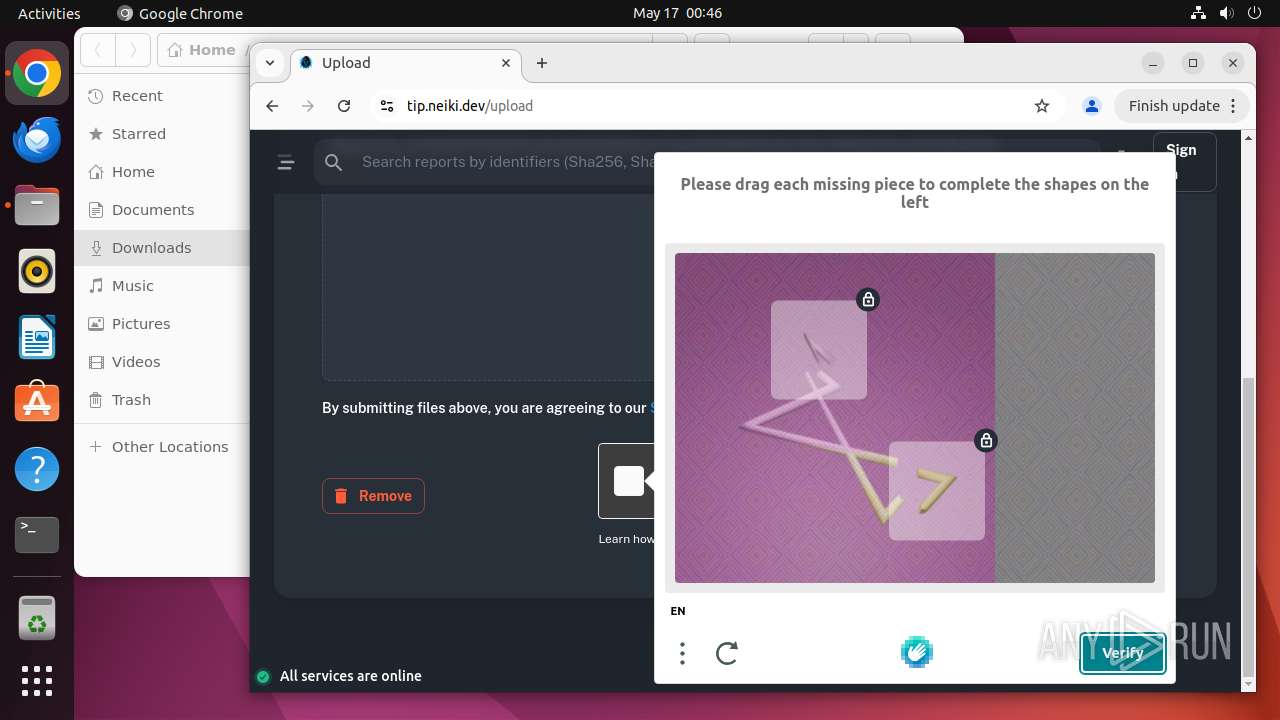Select the upper puzzle piece with arrow tip
The height and width of the screenshot is (720, 1280).
(x=818, y=350)
